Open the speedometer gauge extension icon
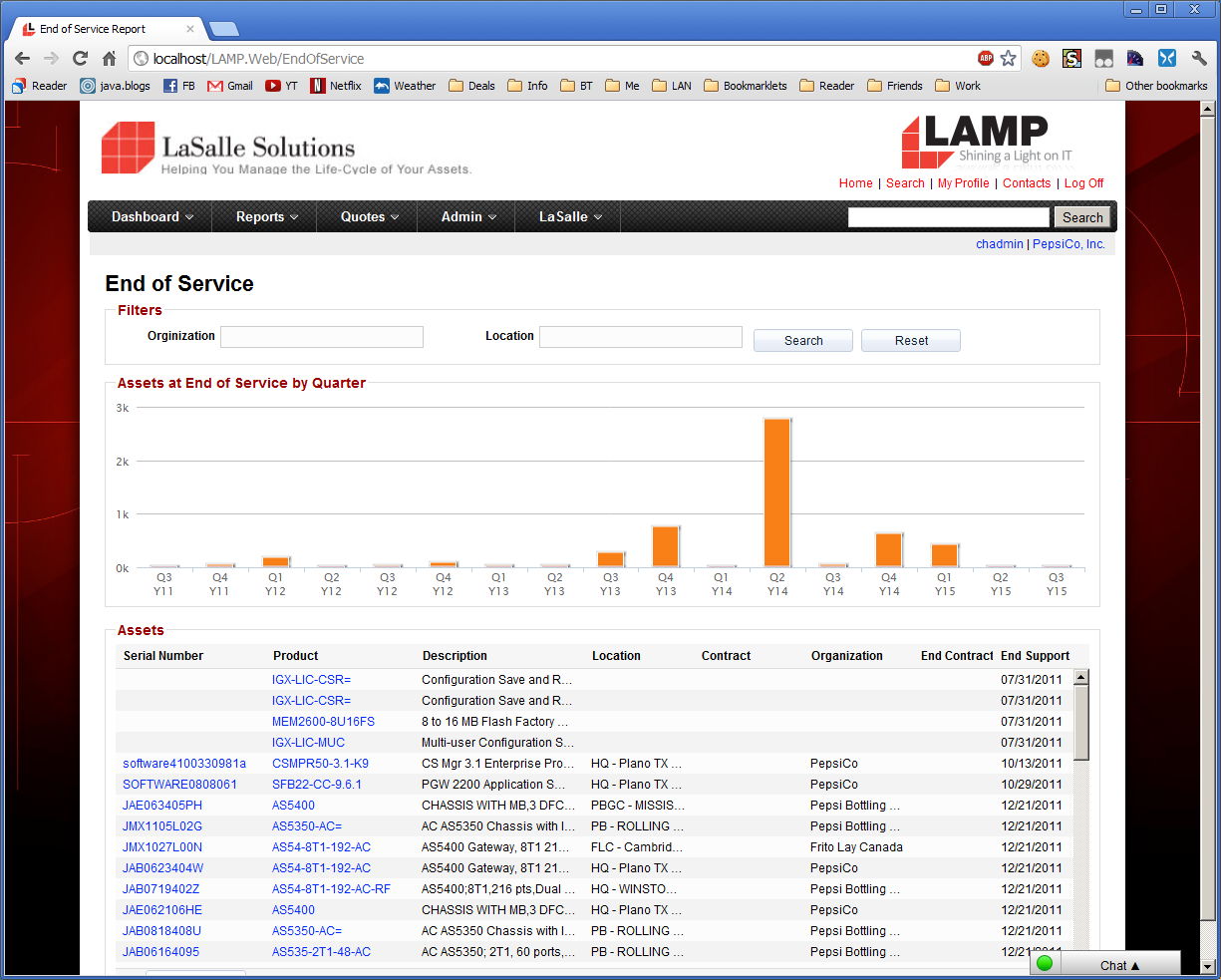This screenshot has height=980, width=1221. 1135,58
